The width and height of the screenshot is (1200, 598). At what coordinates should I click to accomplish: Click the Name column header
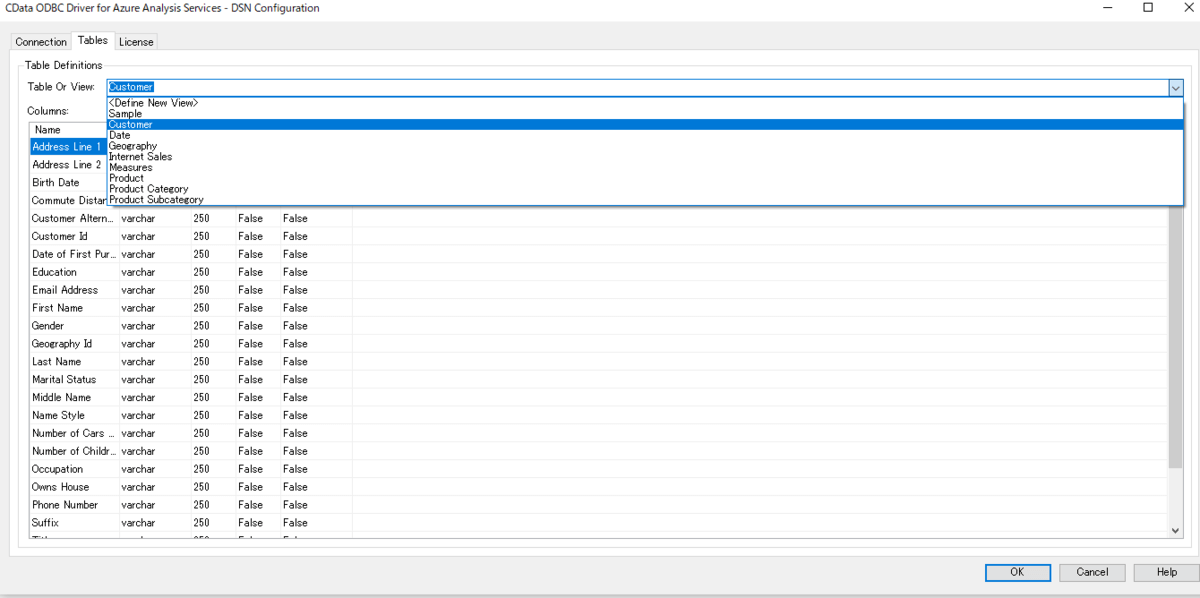click(x=68, y=130)
